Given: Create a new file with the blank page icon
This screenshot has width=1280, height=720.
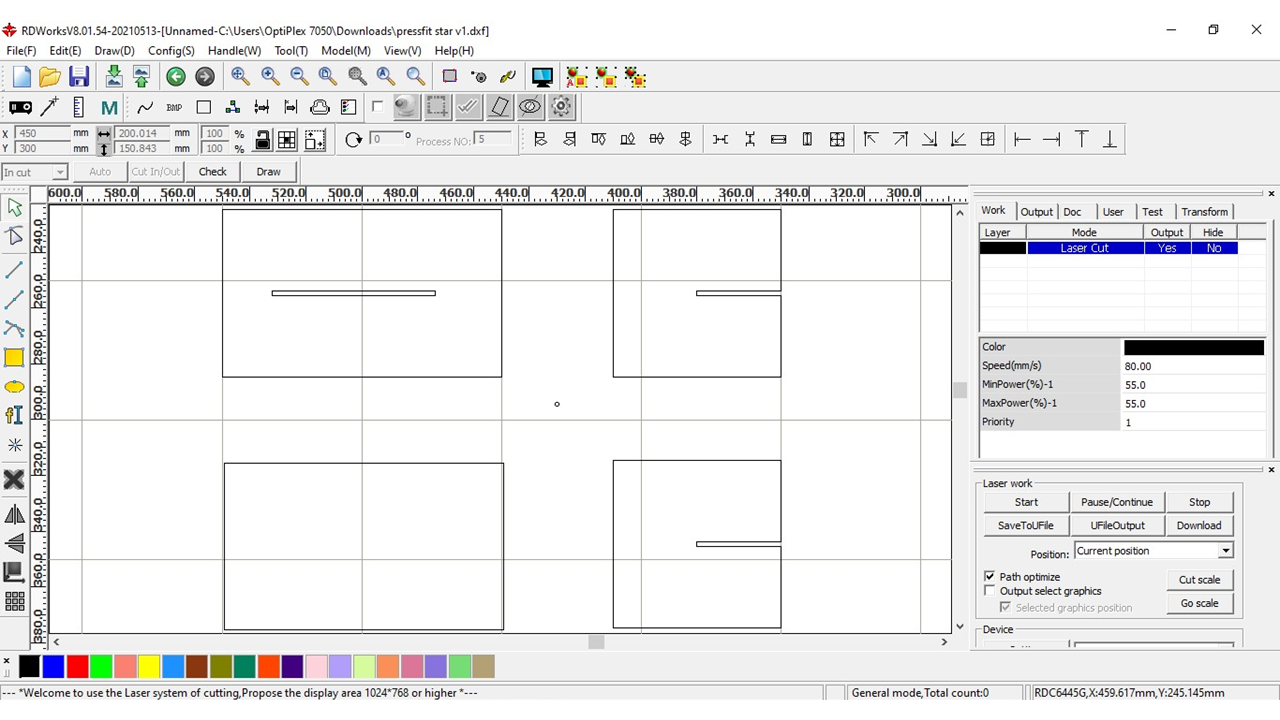Looking at the screenshot, I should tap(21, 77).
